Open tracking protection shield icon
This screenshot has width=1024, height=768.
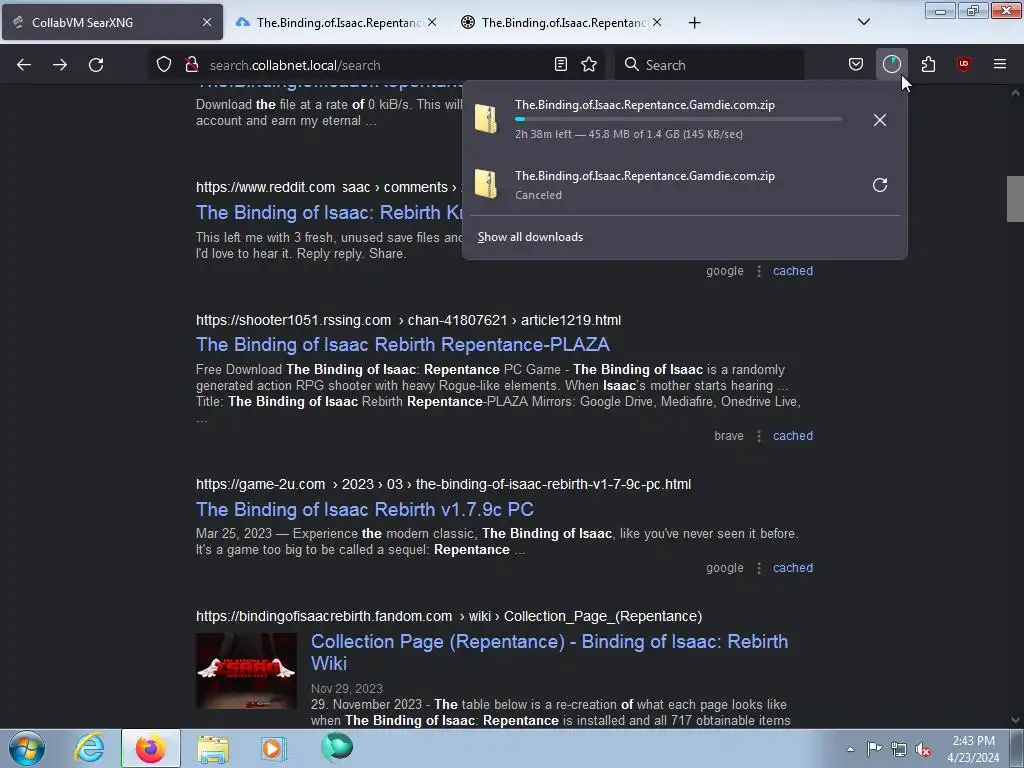[x=164, y=65]
